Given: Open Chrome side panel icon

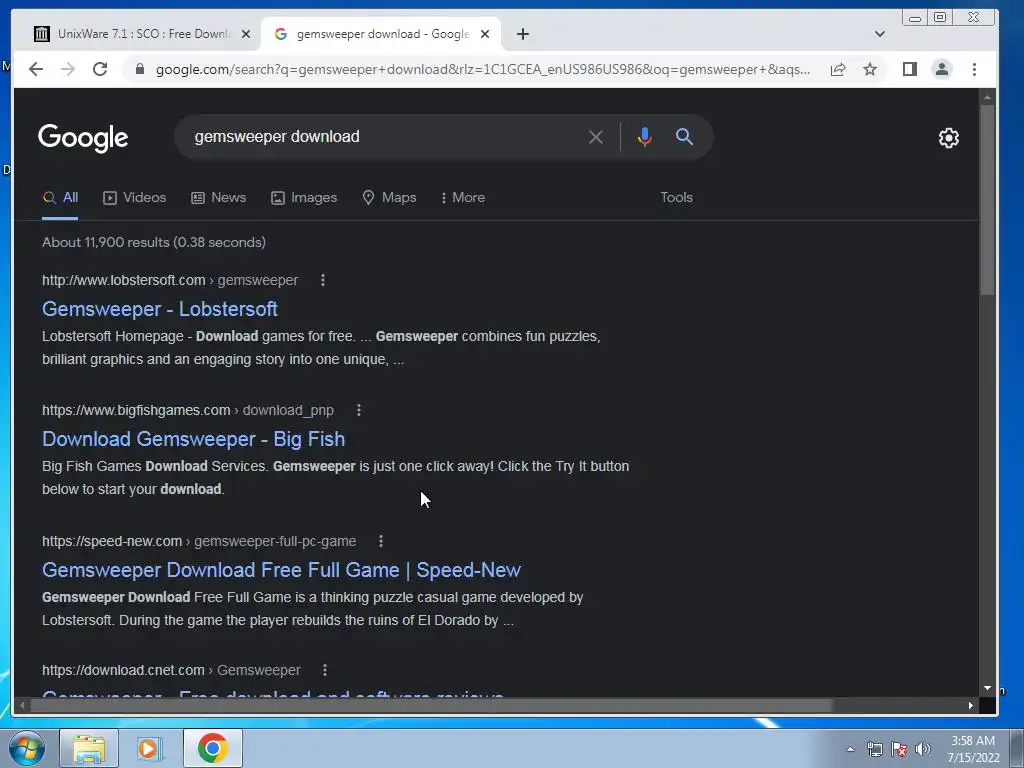Looking at the screenshot, I should pos(910,69).
